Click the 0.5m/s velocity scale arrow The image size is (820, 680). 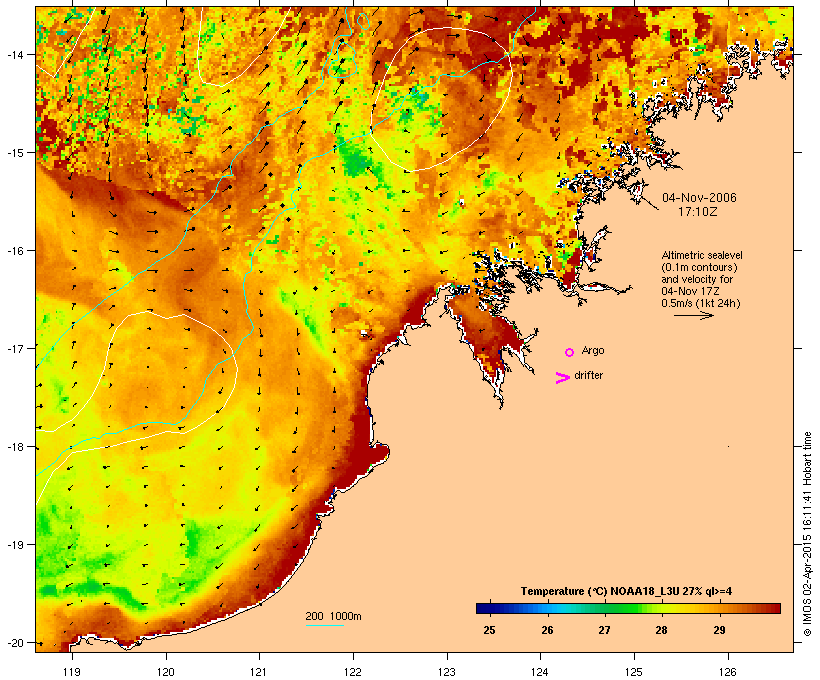(x=693, y=315)
